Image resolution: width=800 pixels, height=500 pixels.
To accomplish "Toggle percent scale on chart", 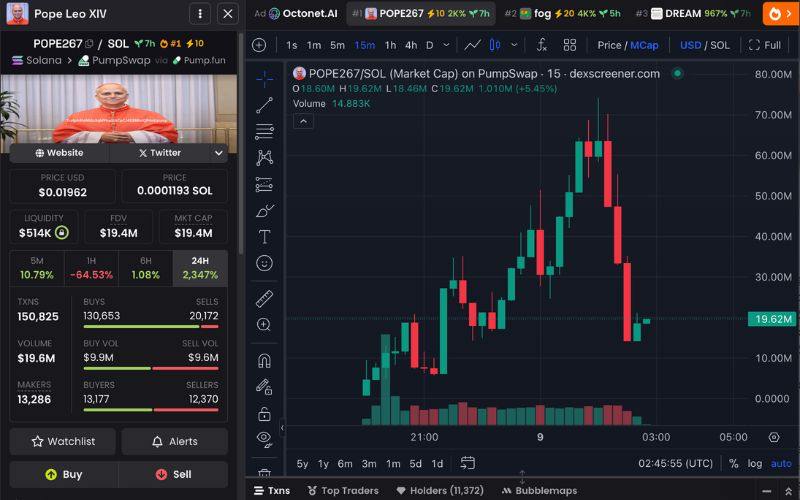I will click(734, 463).
